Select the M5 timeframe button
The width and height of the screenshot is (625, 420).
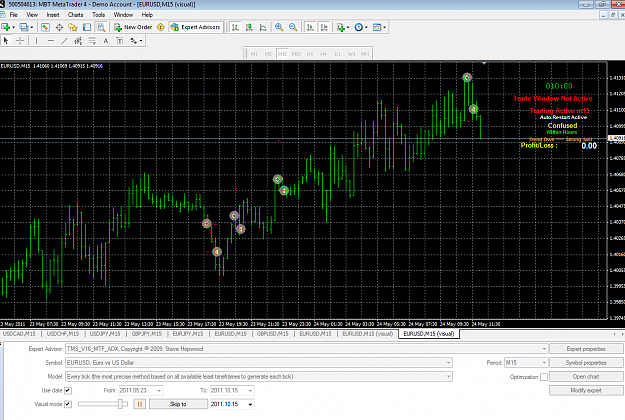(268, 54)
